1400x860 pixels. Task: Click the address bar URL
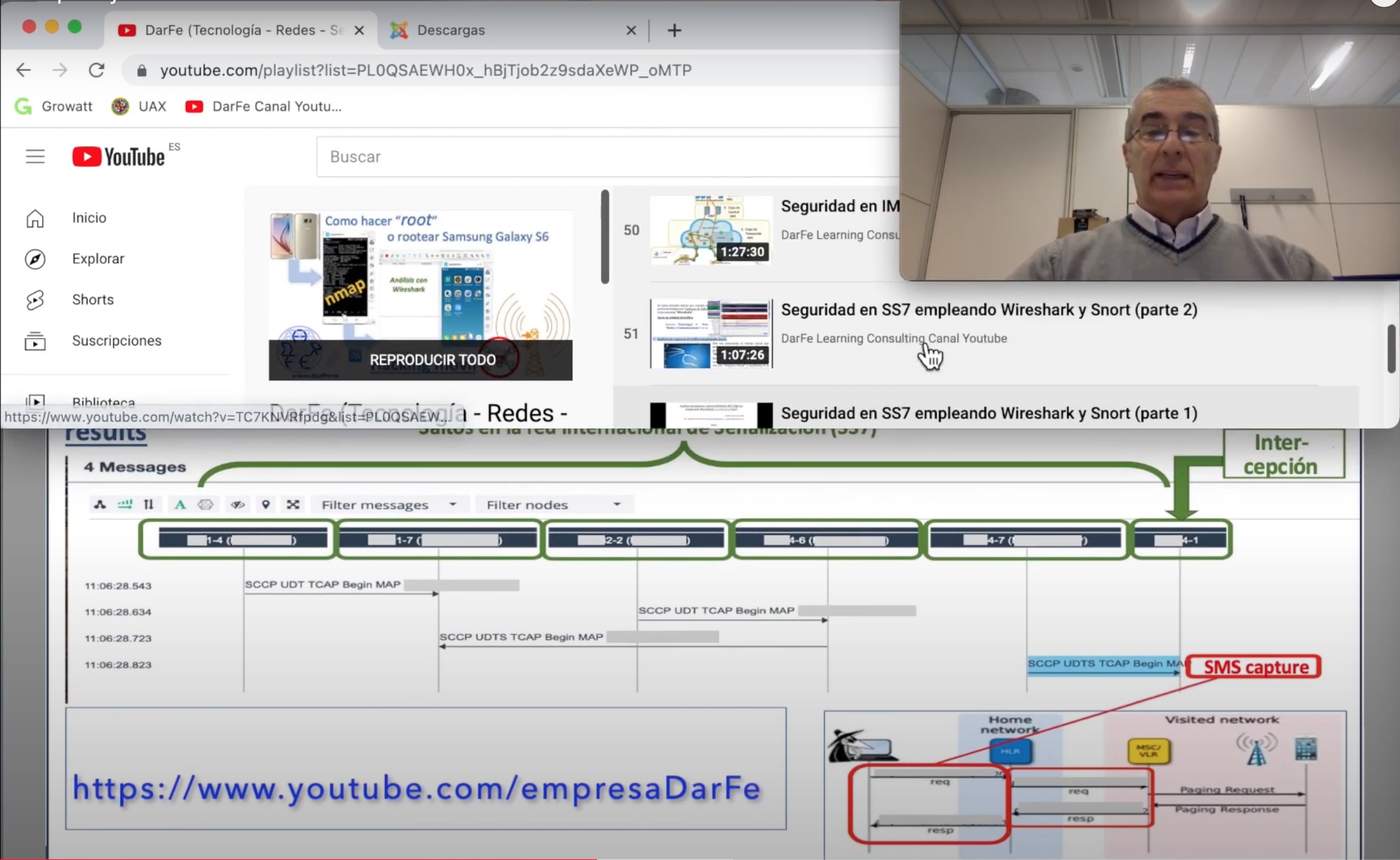(x=425, y=70)
